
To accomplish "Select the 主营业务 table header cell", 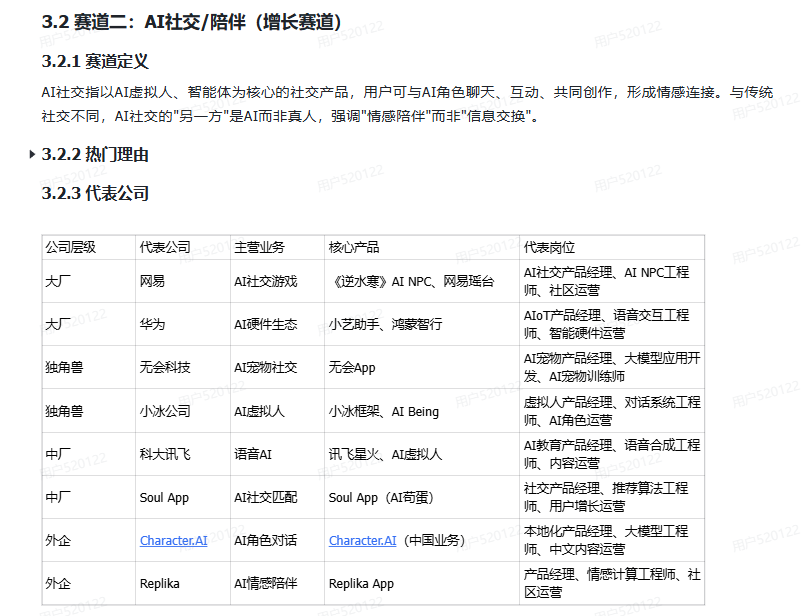I will [x=259, y=247].
